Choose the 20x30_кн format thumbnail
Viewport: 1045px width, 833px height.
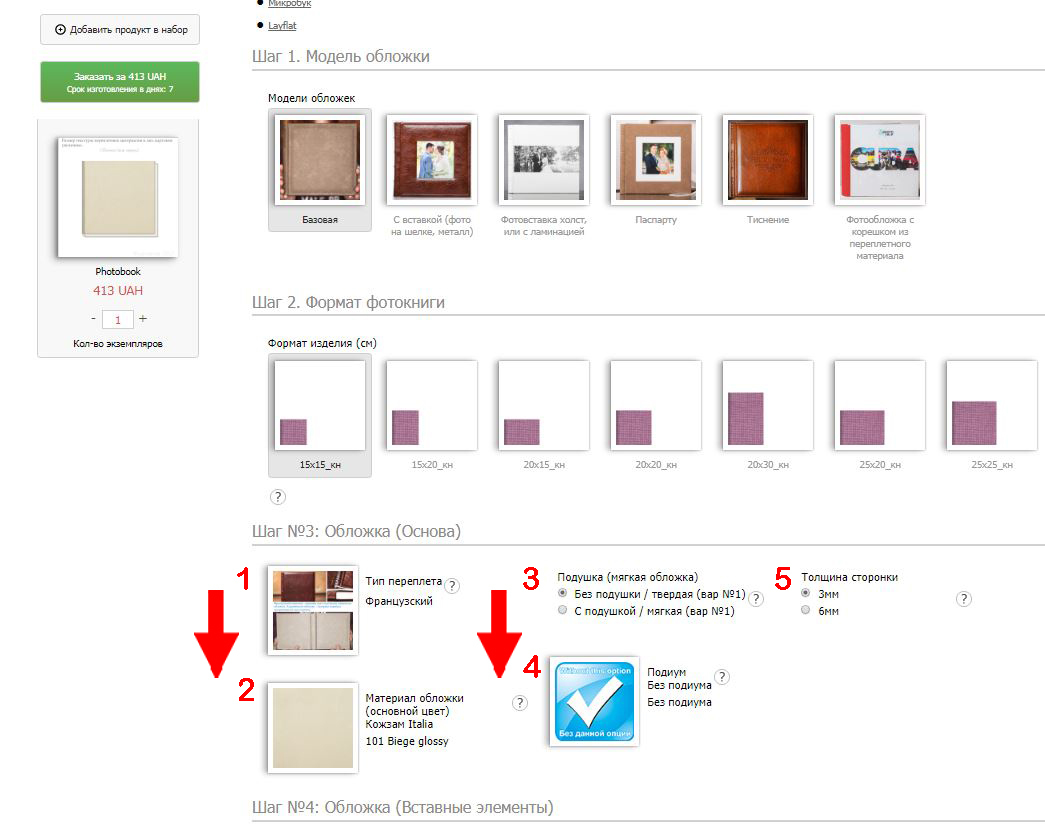click(768, 416)
